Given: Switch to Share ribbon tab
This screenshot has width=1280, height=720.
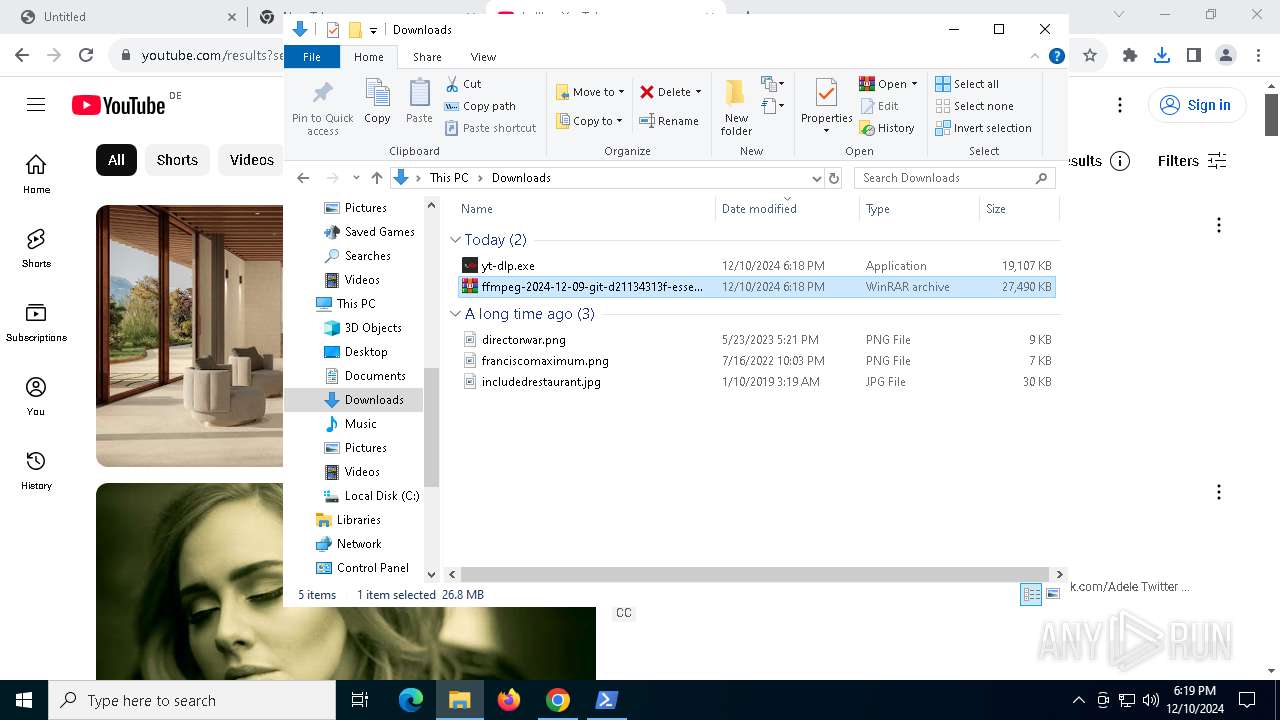Looking at the screenshot, I should click(427, 57).
